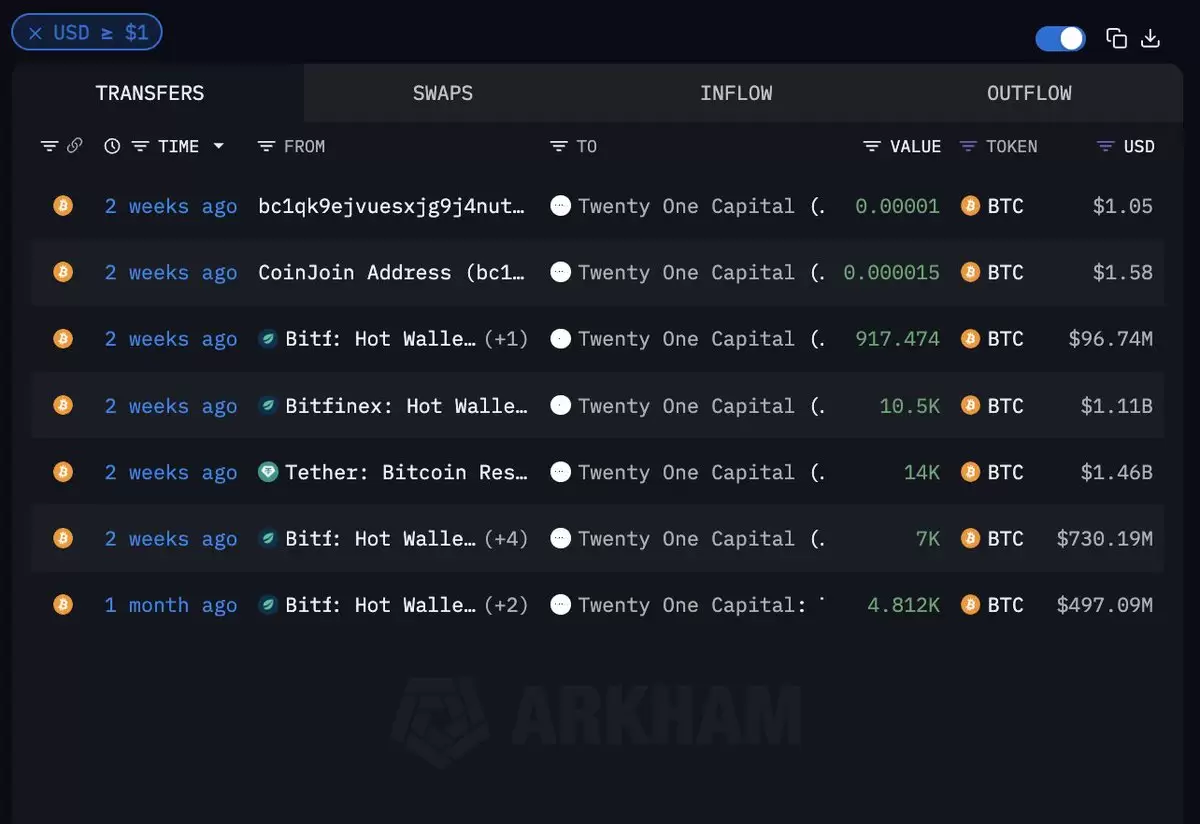Click the Tether logo icon in the FROM column
This screenshot has width=1200, height=824.
coord(268,472)
